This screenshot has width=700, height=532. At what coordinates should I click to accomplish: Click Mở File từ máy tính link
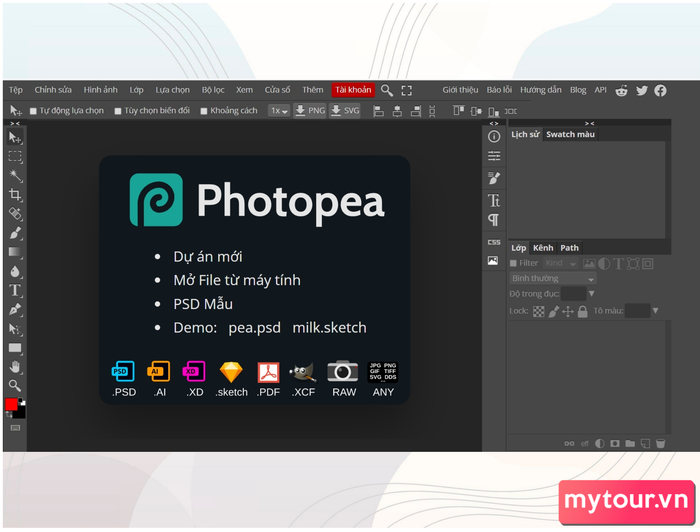(x=237, y=280)
